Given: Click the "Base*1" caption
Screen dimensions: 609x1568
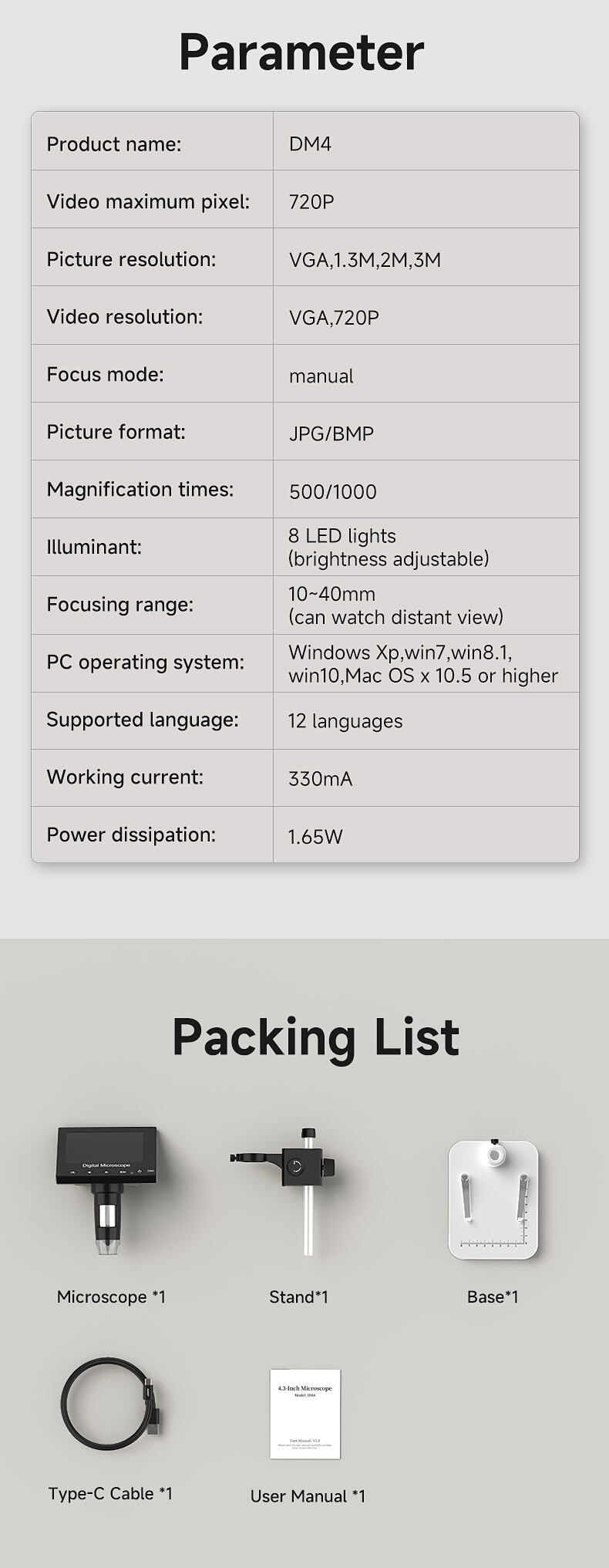Looking at the screenshot, I should (x=493, y=1297).
